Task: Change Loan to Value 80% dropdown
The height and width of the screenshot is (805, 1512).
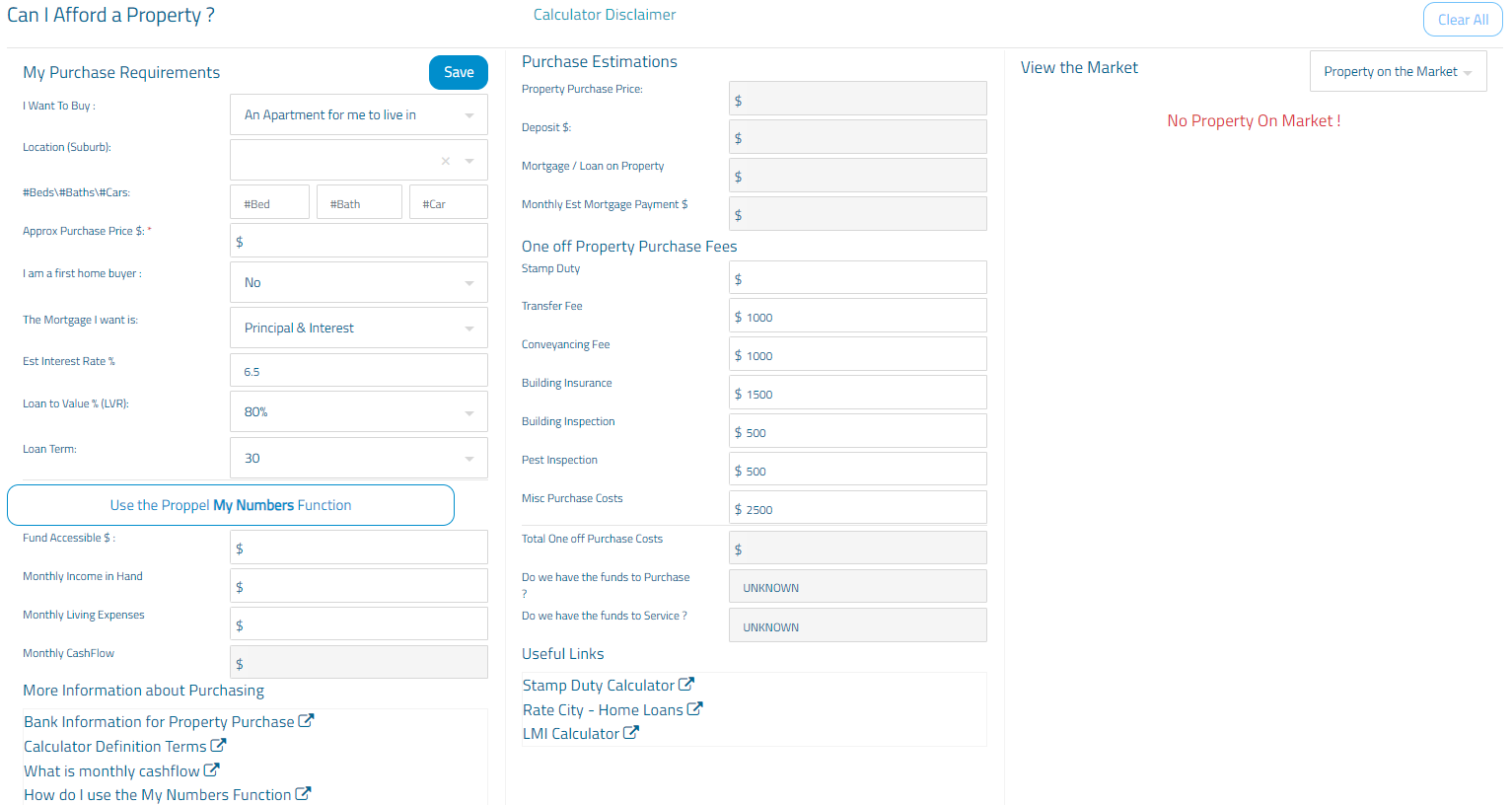Action: pyautogui.click(x=359, y=412)
